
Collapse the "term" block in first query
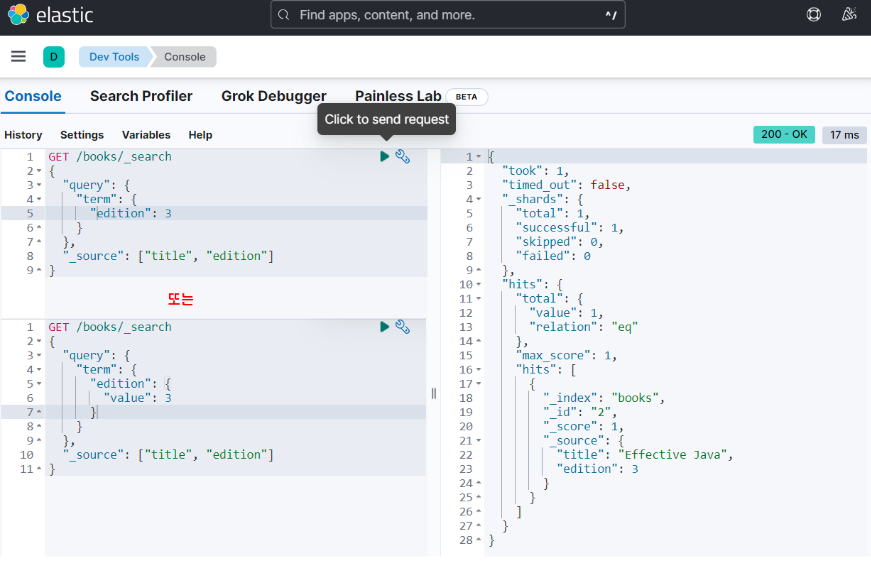pos(39,199)
